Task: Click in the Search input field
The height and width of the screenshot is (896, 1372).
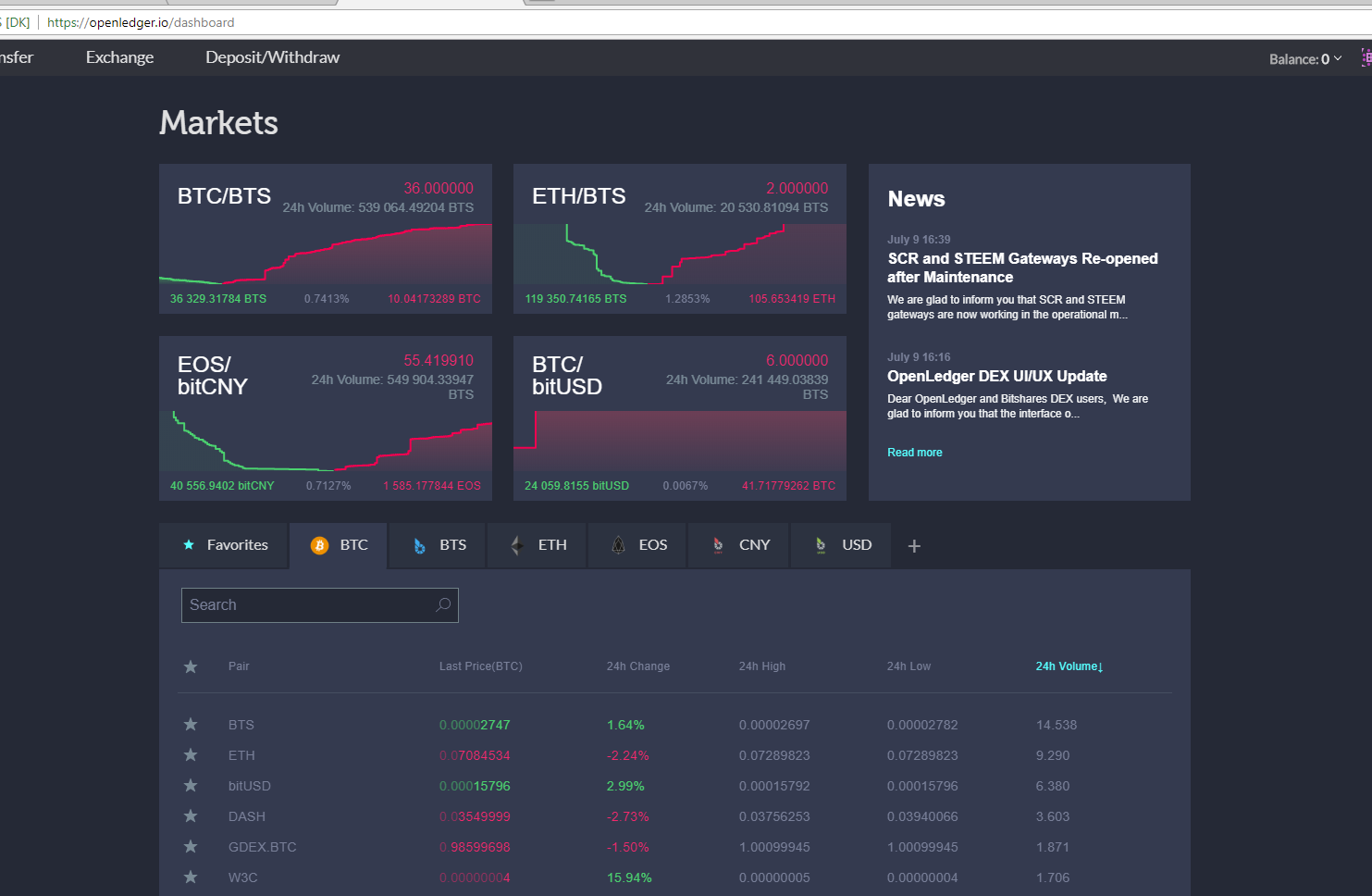Action: click(x=320, y=605)
